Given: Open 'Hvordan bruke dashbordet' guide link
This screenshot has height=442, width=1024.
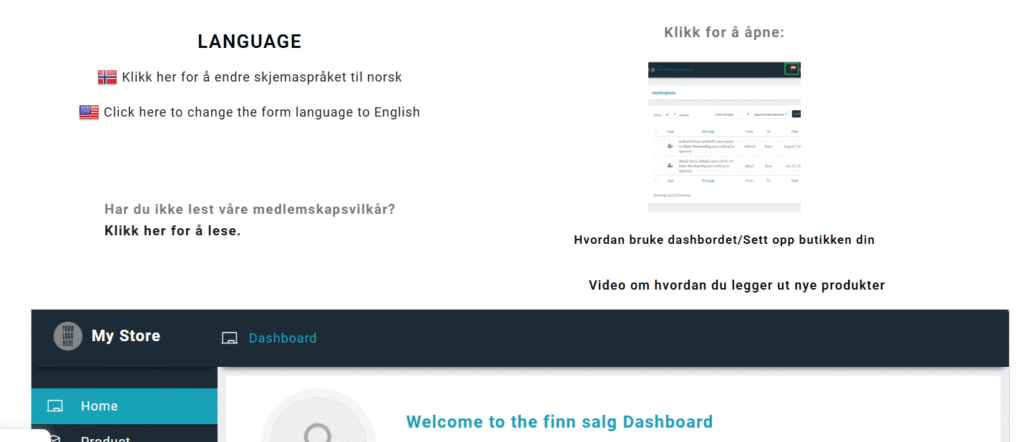Looking at the screenshot, I should click(724, 240).
